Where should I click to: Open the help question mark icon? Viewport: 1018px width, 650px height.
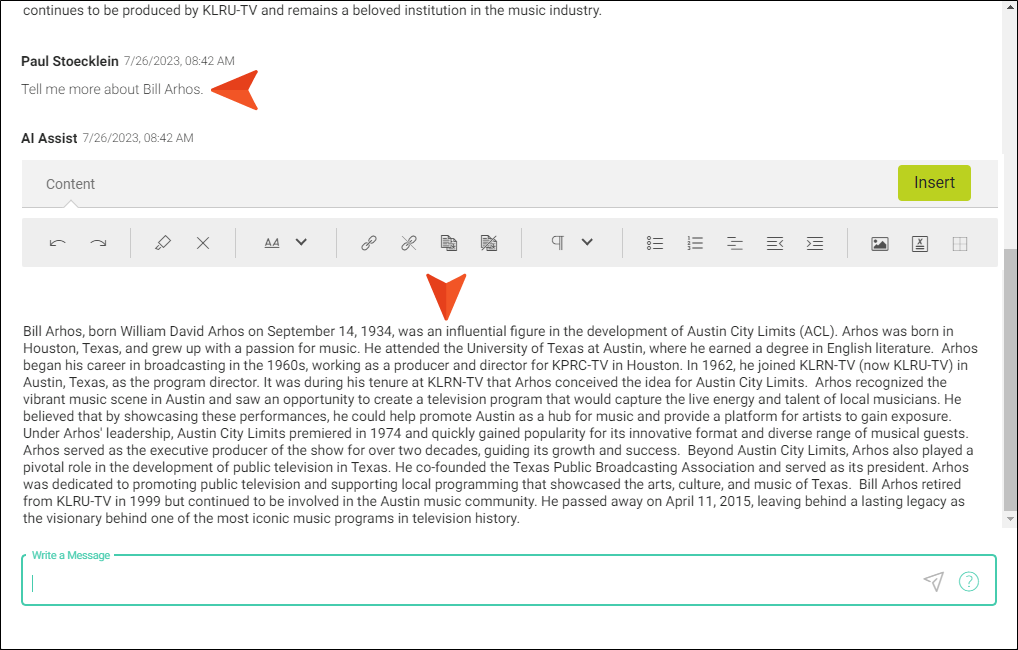(969, 581)
